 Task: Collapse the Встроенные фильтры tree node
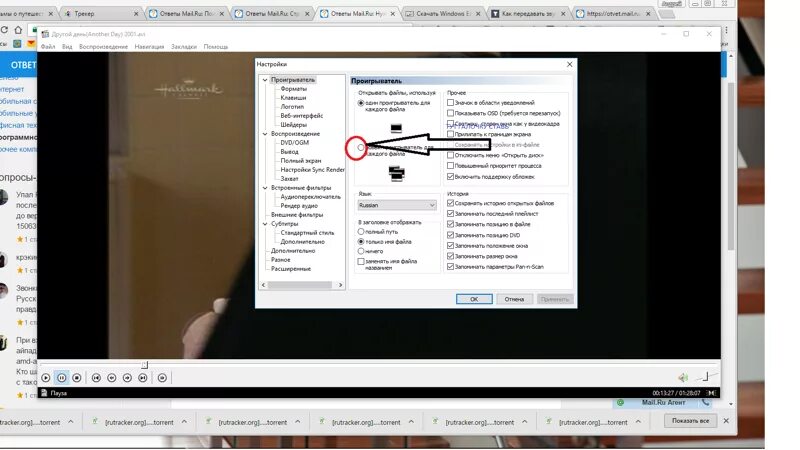pyautogui.click(x=265, y=188)
